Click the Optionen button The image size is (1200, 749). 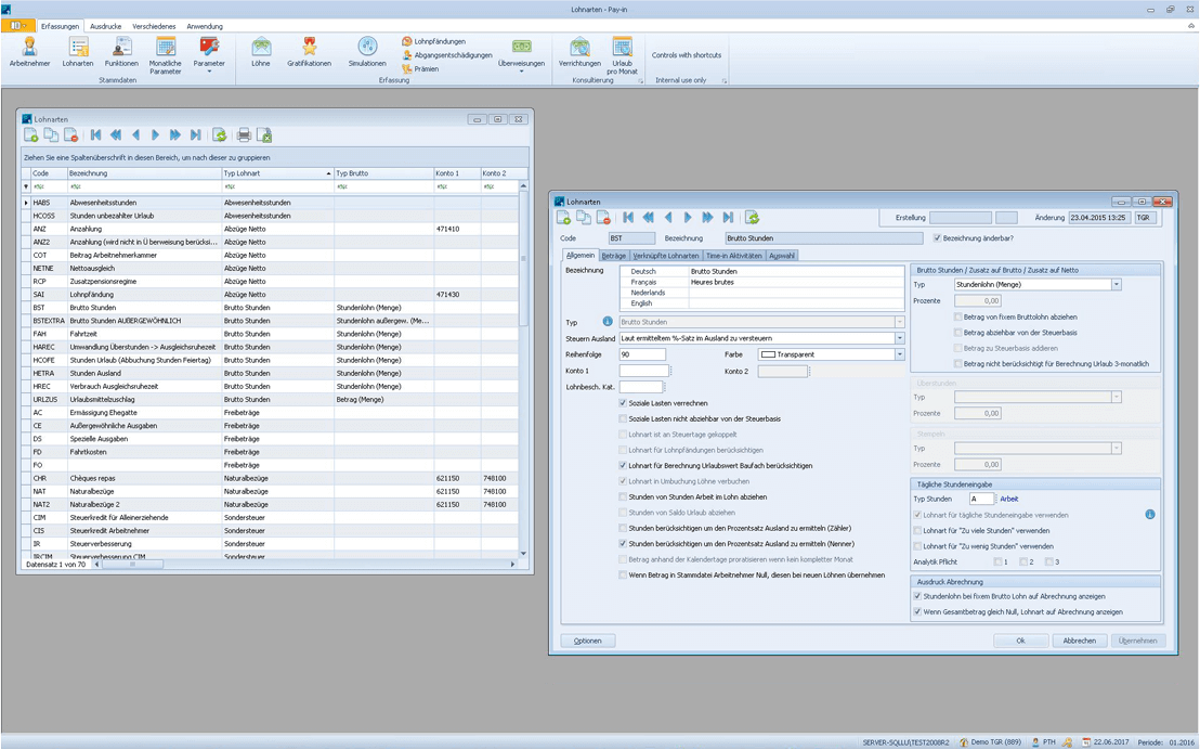click(x=588, y=640)
